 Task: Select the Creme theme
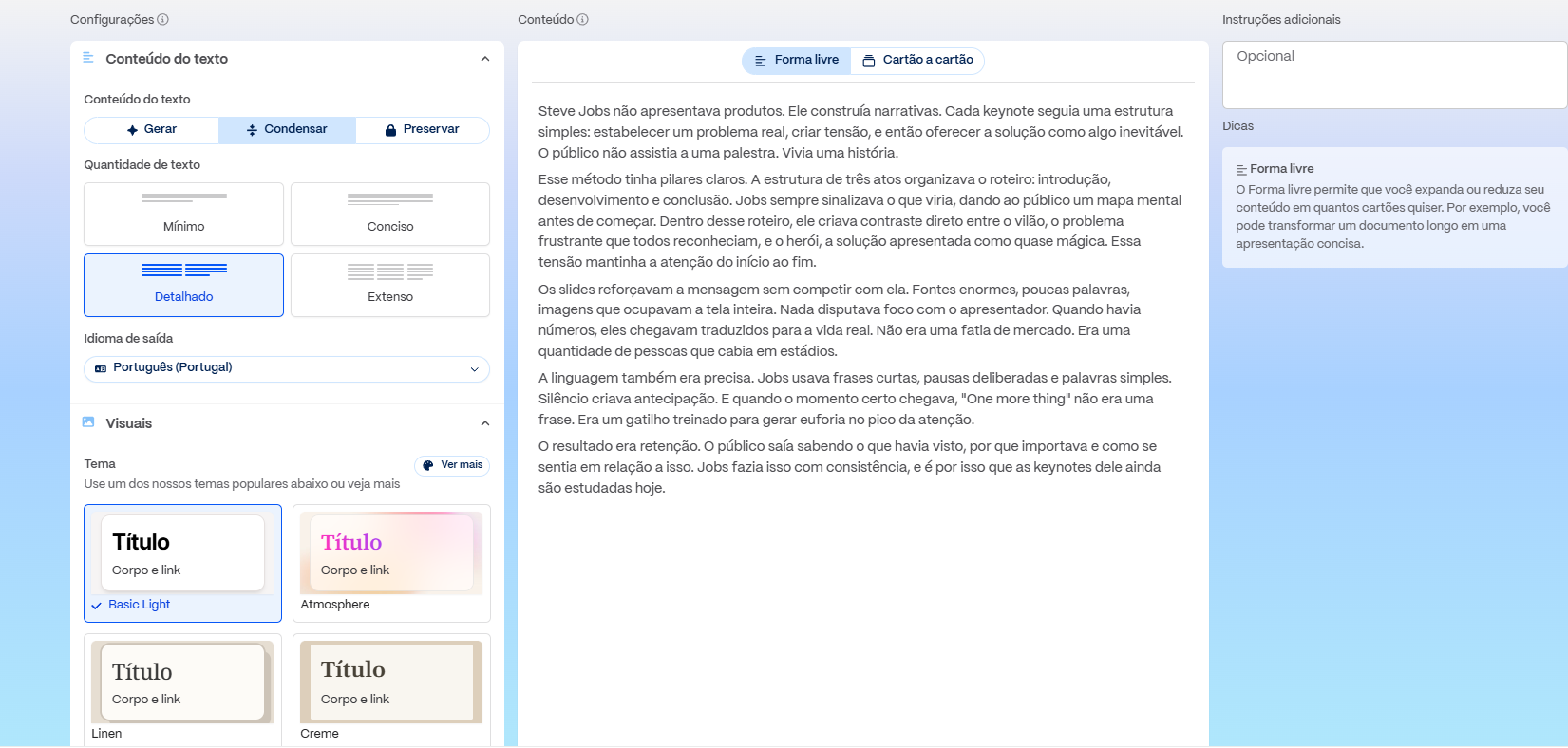(391, 690)
